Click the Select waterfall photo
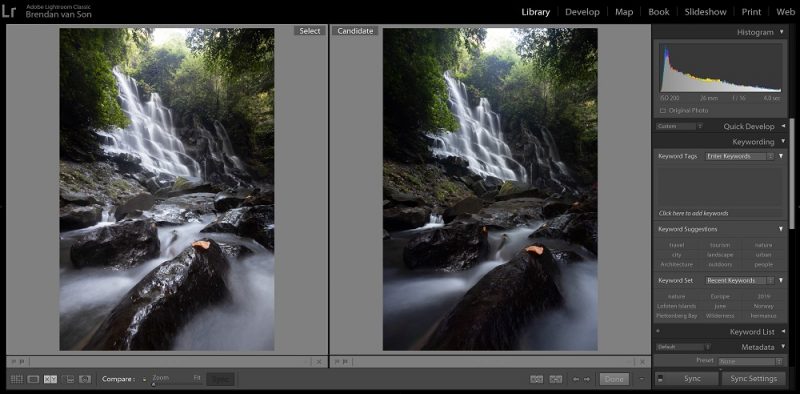The height and width of the screenshot is (394, 800). pos(167,189)
